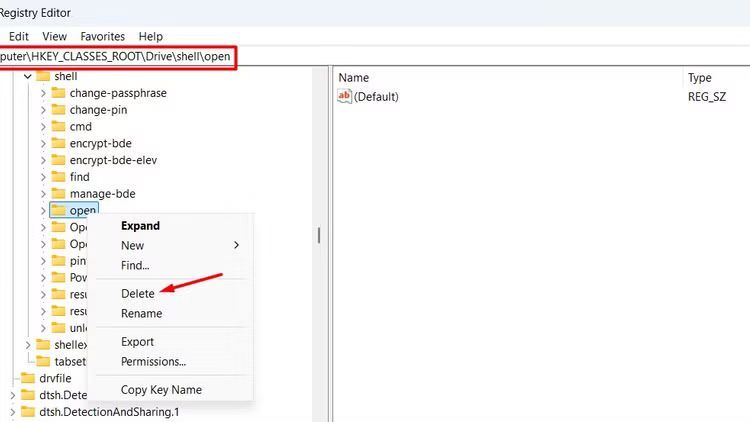This screenshot has width=750, height=422.
Task: Expand the encrypt-bde-elev key chevron
Action: pos(43,160)
